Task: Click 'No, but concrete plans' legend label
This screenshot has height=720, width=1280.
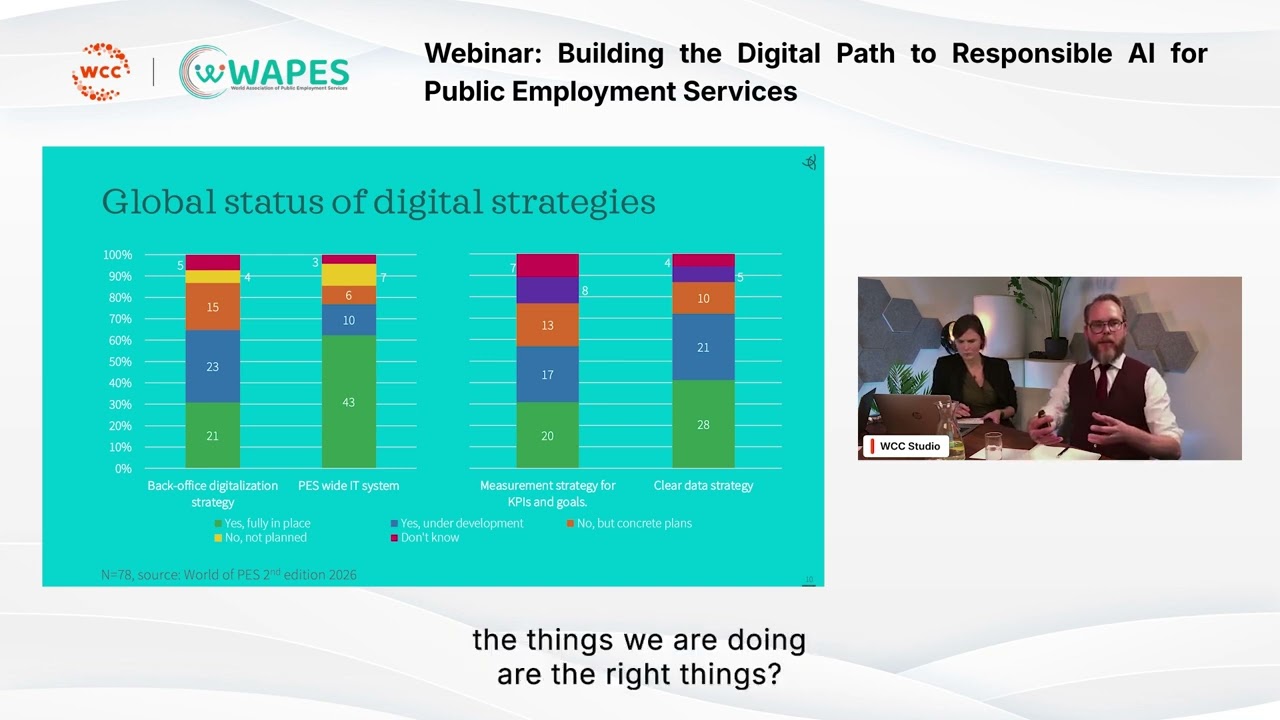Action: (x=634, y=523)
